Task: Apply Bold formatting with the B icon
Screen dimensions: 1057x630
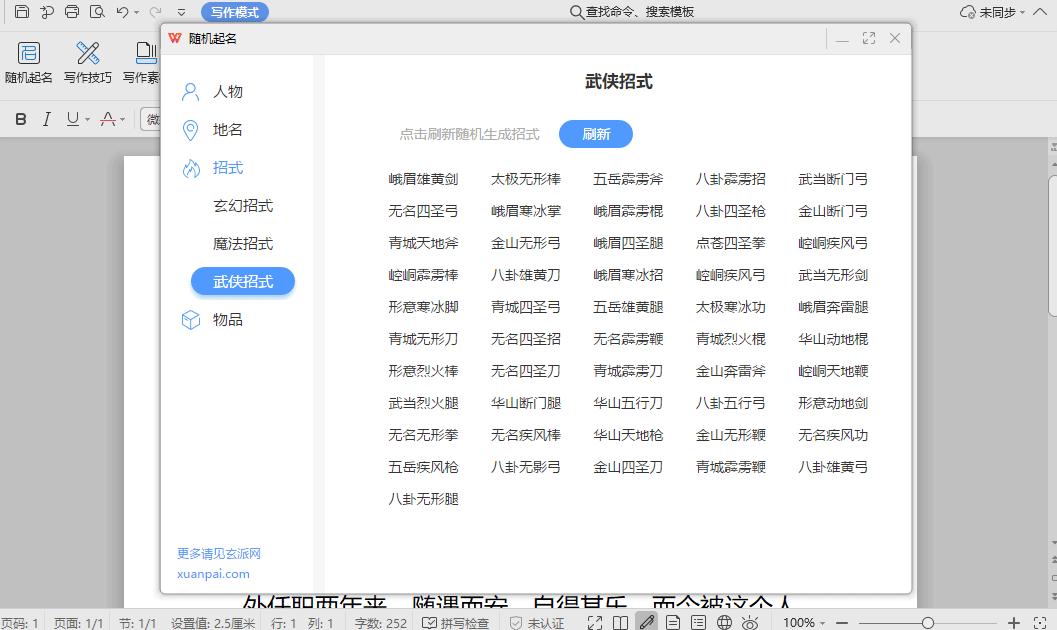Action: coord(20,119)
